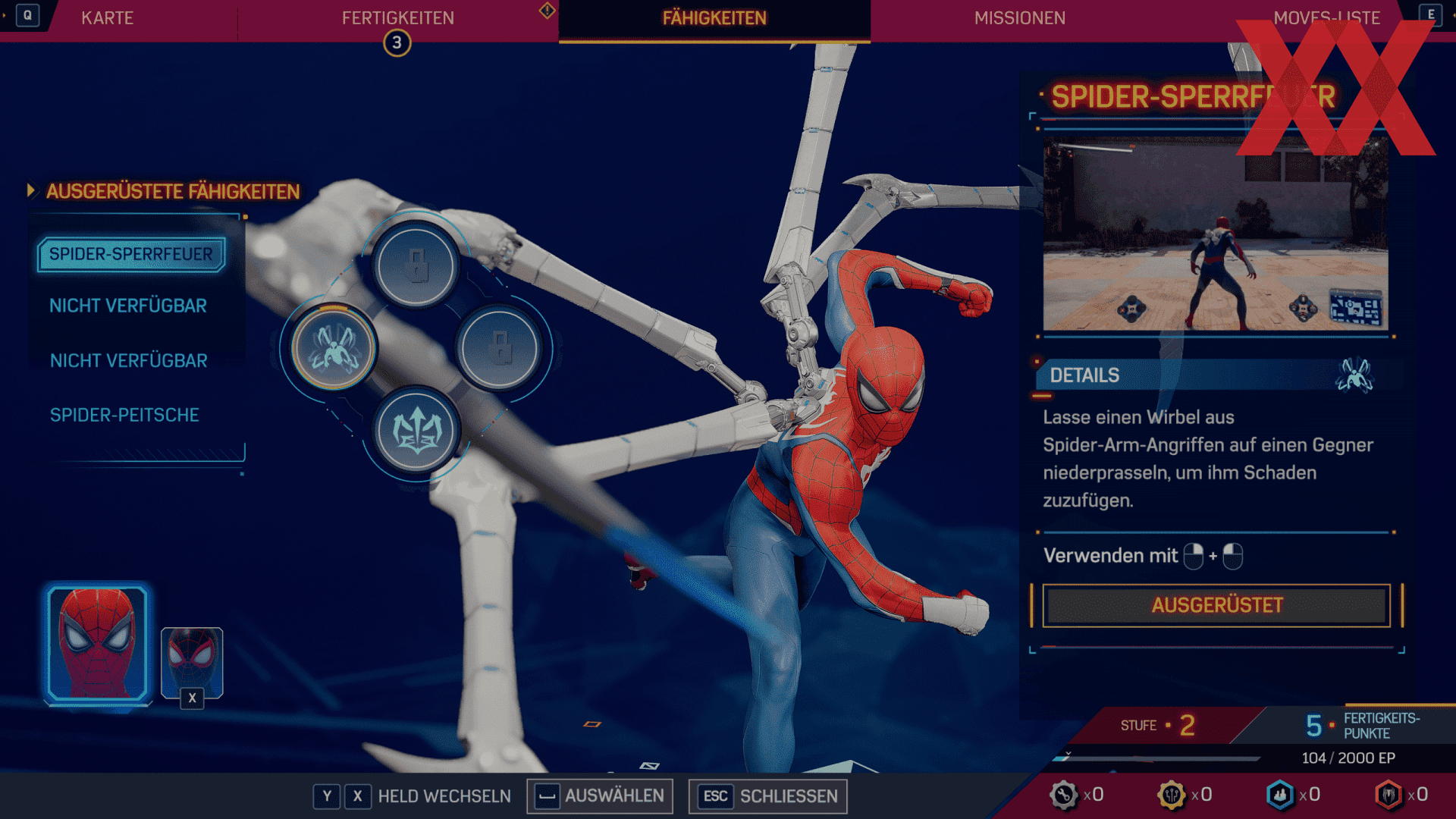Select the Spider-Sperrfeuer ability wheel icon
1456x819 pixels.
click(333, 348)
